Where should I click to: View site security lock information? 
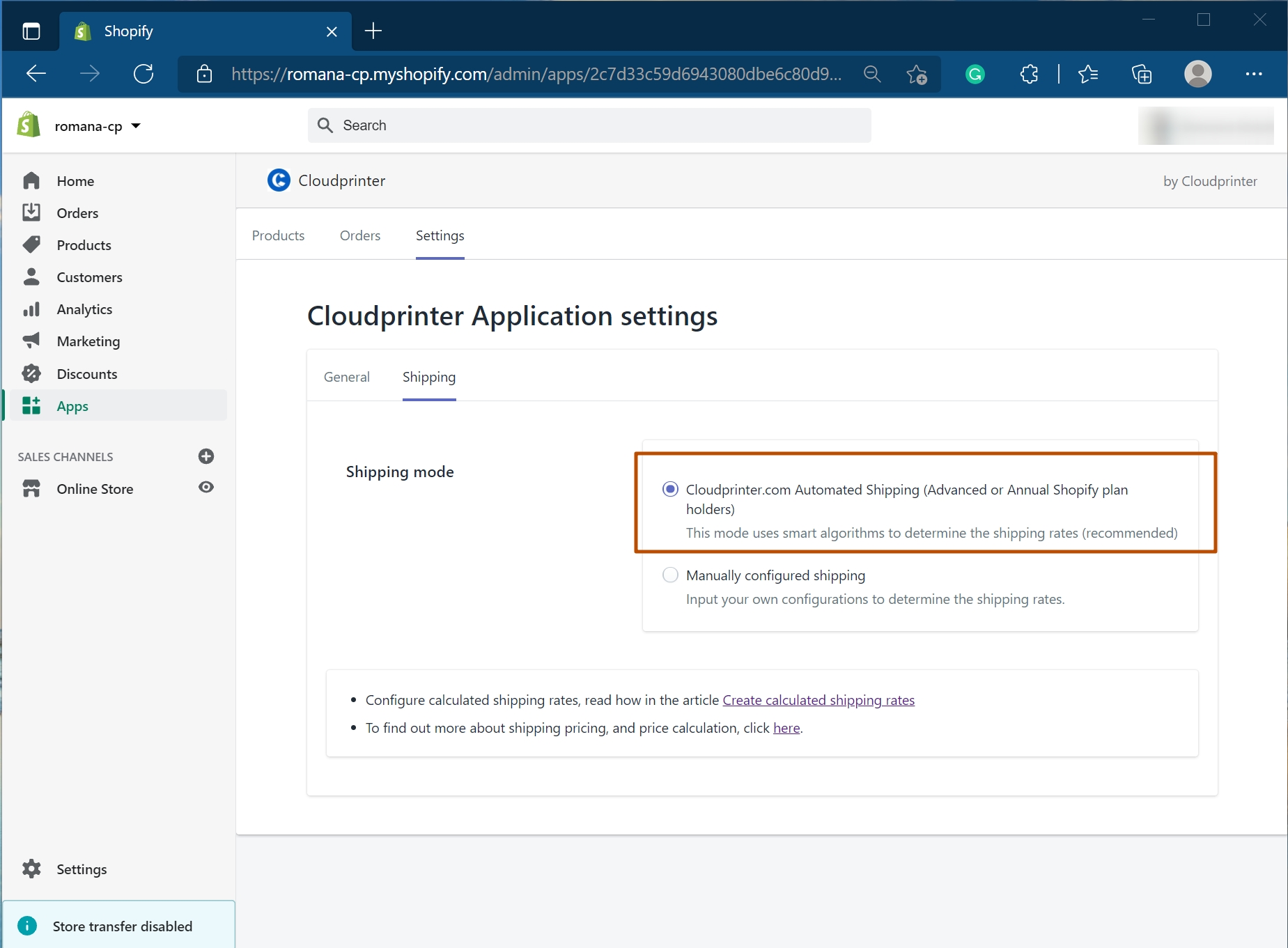pyautogui.click(x=204, y=74)
